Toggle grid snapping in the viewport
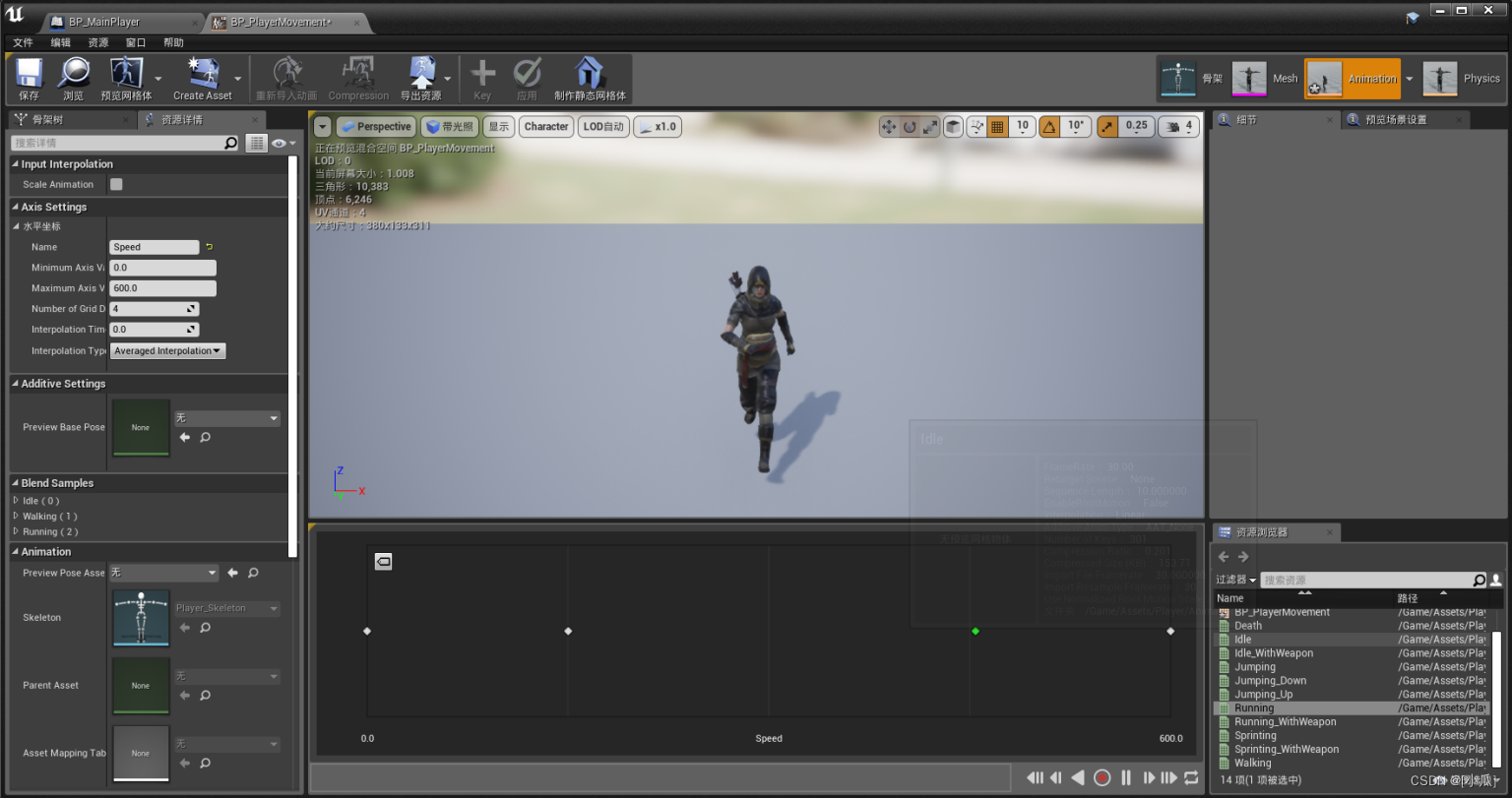Image resolution: width=1512 pixels, height=798 pixels. click(x=998, y=126)
